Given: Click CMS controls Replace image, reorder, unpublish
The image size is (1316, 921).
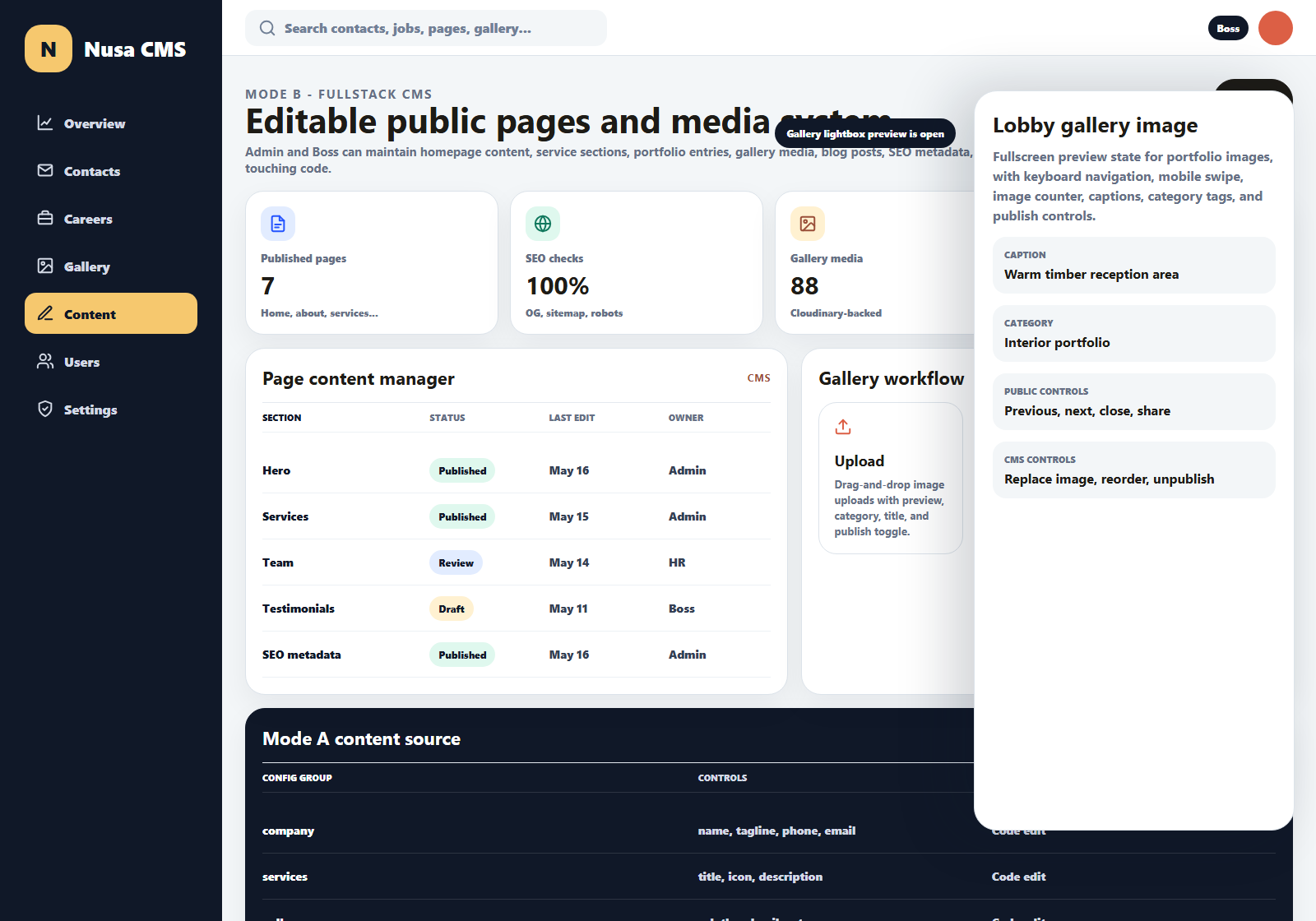Looking at the screenshot, I should click(x=1133, y=470).
